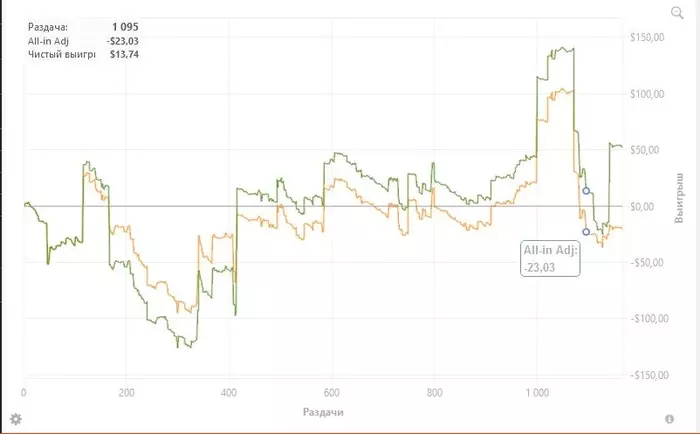Screen dimensions: 700x434
Task: Click the 'Выигрыш' y-axis title
Action: pyautogui.click(x=679, y=198)
